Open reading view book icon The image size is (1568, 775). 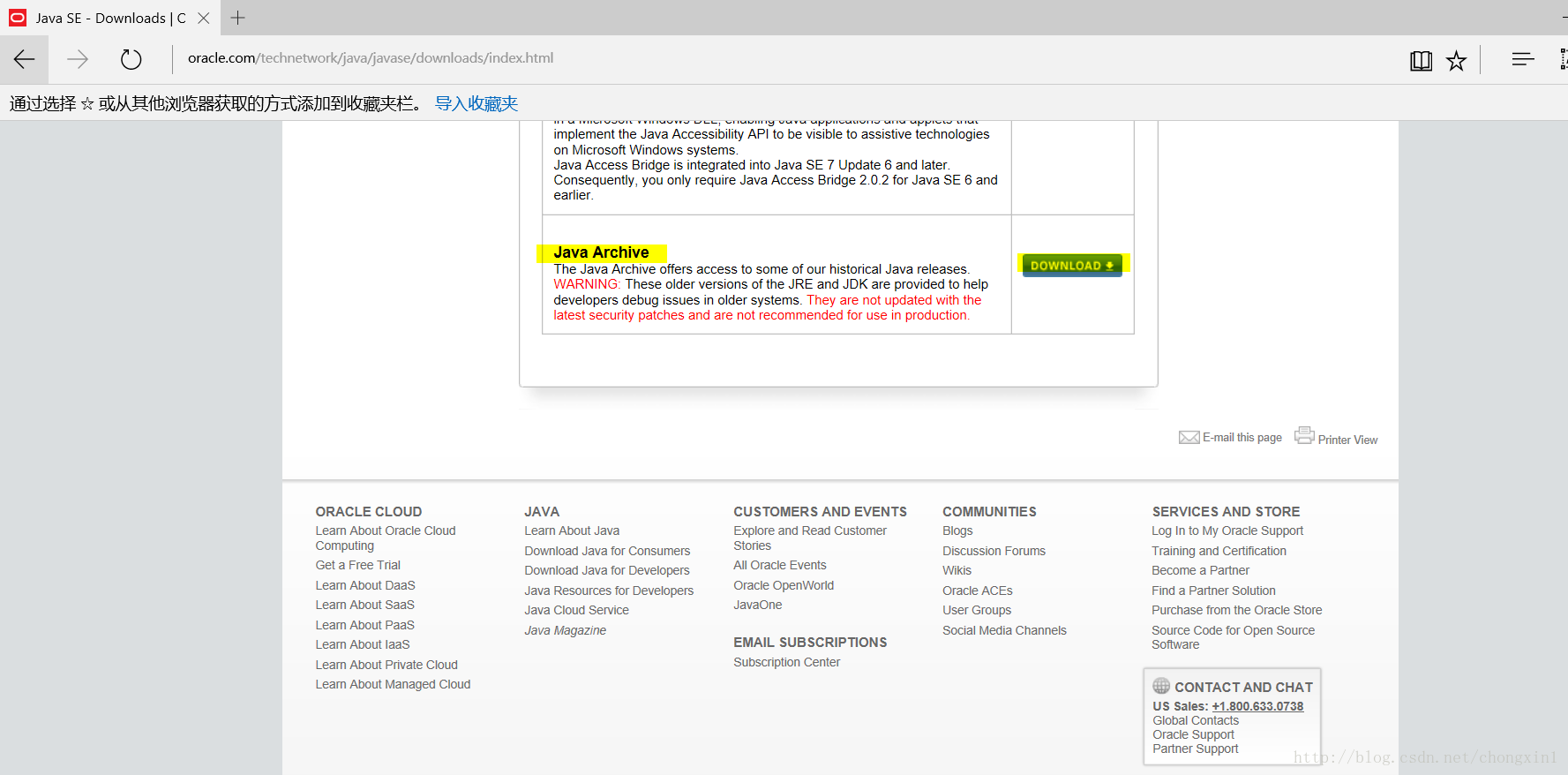(1421, 60)
